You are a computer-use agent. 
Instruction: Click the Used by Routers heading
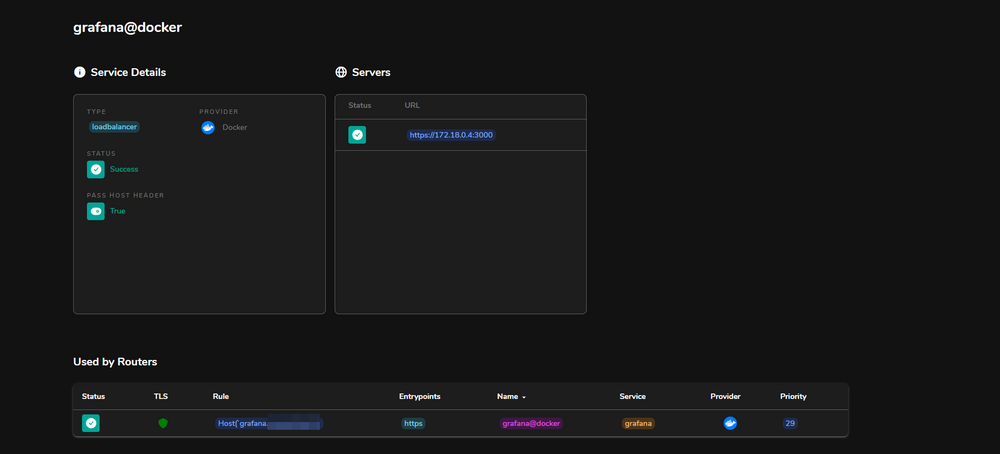pyautogui.click(x=115, y=362)
